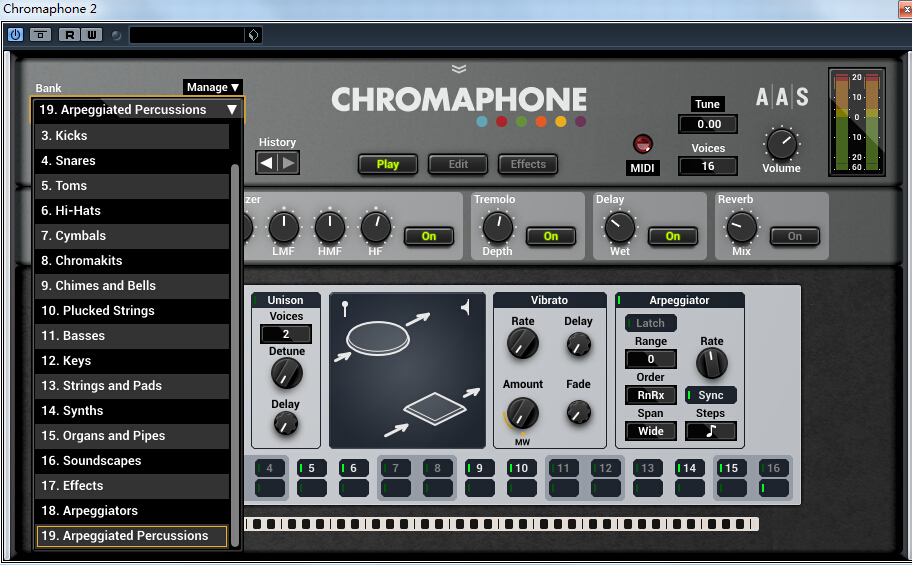Toggle the Arpeggiator module indicator

point(619,300)
